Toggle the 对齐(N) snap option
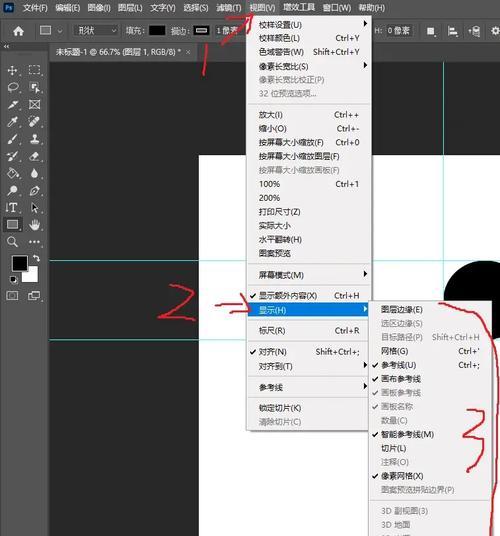The height and width of the screenshot is (536, 500). click(308, 352)
